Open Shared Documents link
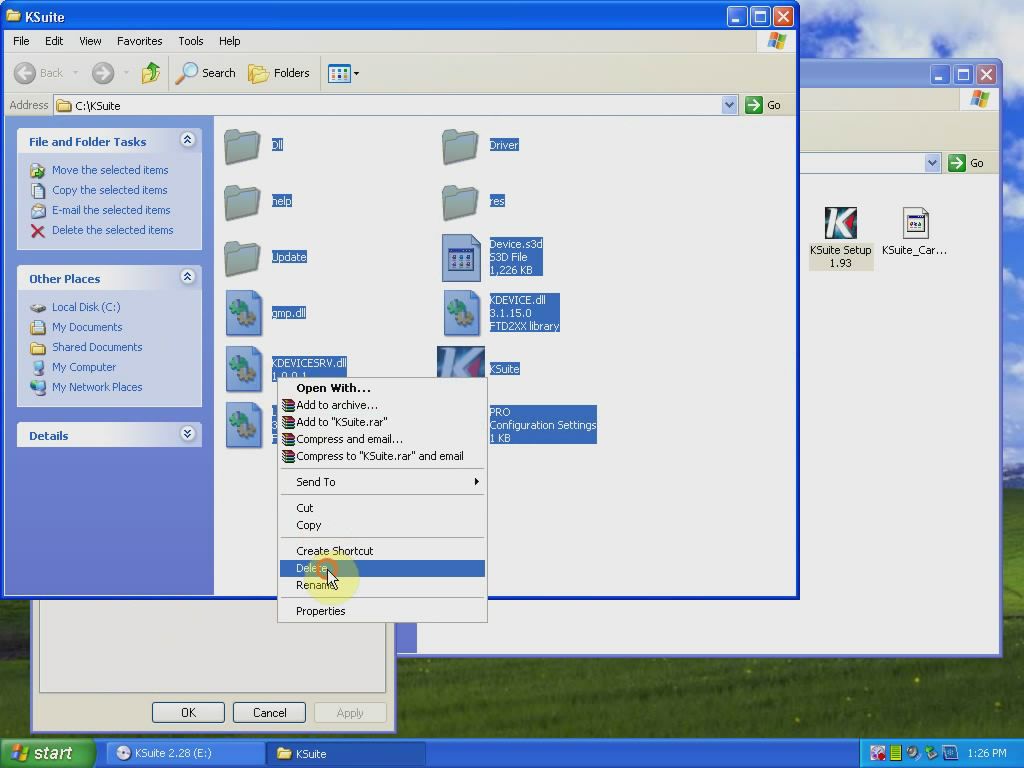Screen dimensions: 1024x768 pos(97,347)
